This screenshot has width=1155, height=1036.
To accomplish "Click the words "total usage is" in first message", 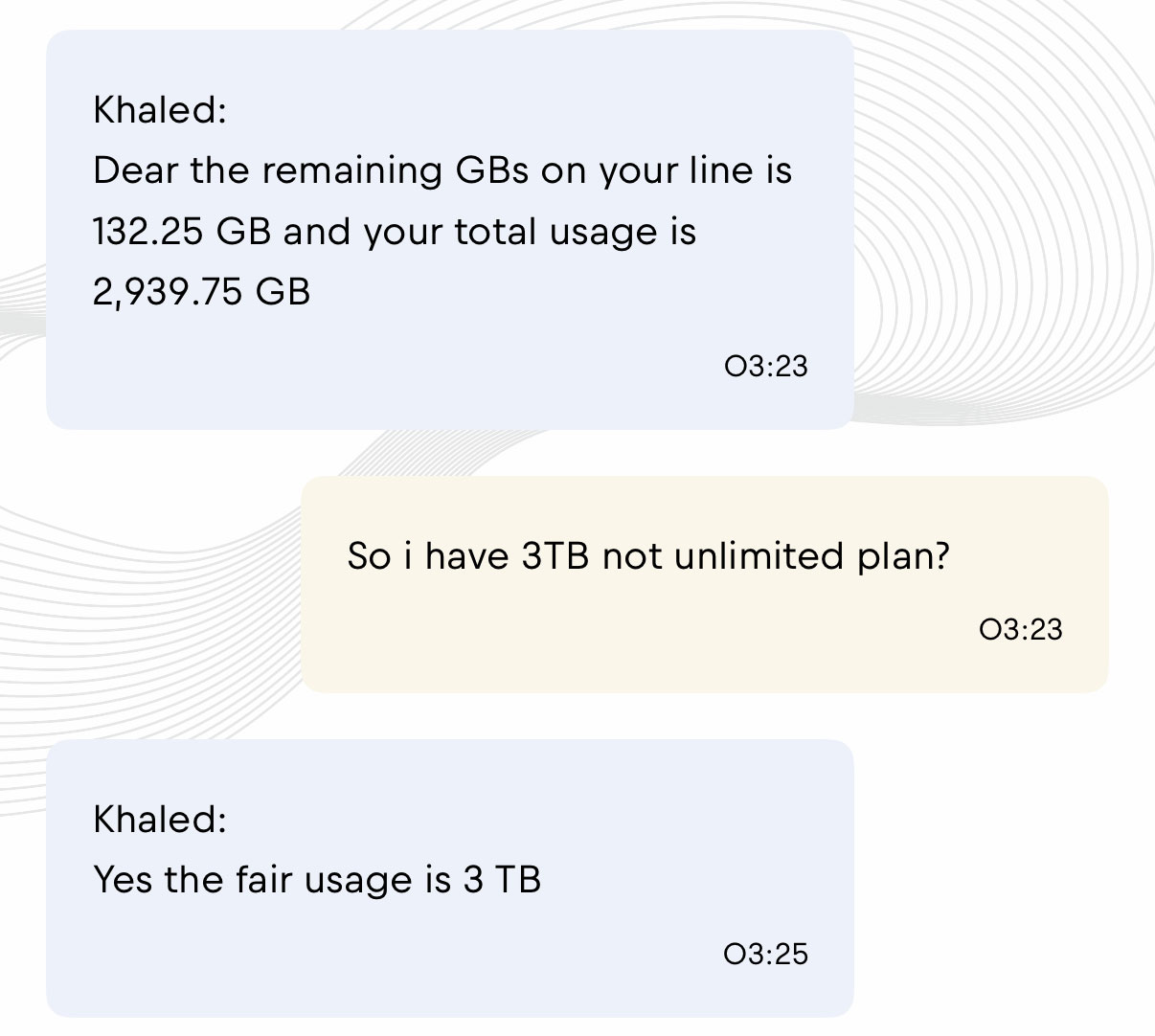I will point(575,232).
